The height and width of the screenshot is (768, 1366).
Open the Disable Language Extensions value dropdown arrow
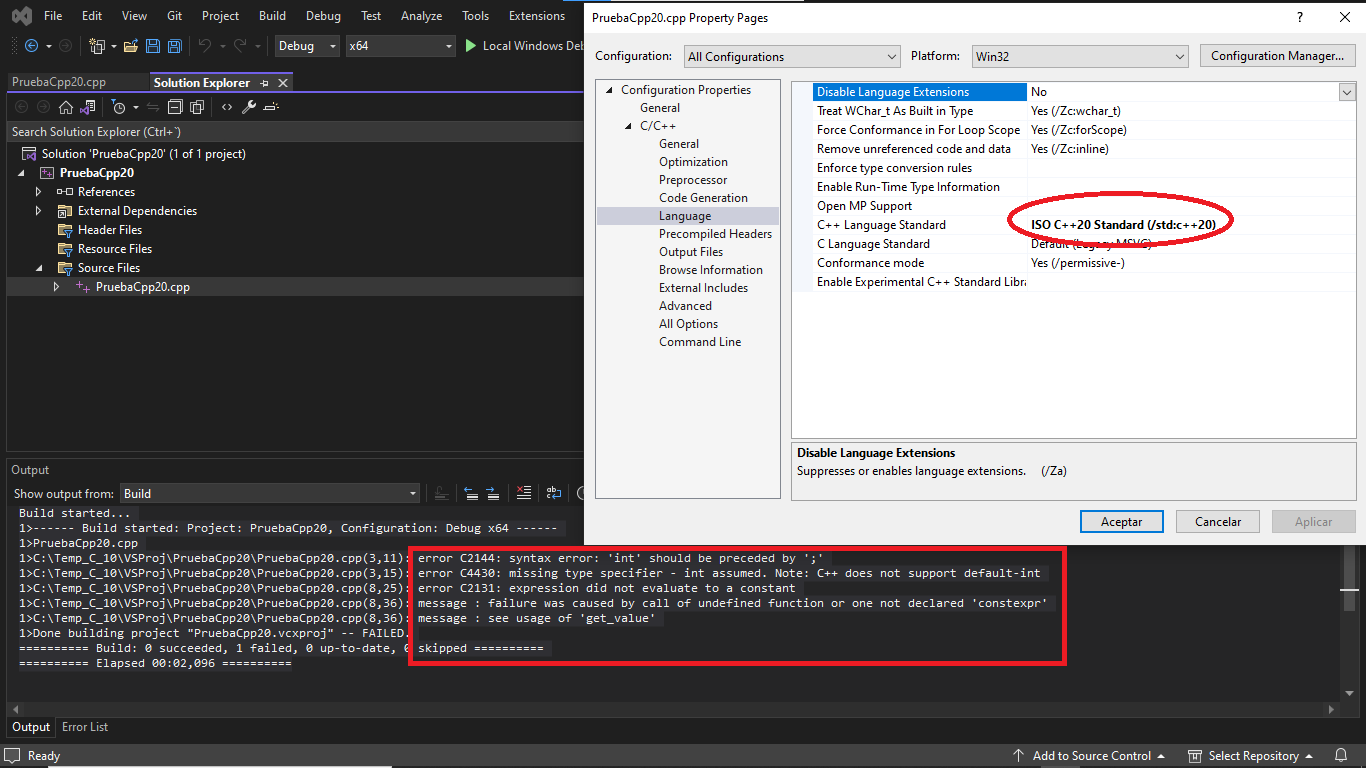coord(1347,92)
